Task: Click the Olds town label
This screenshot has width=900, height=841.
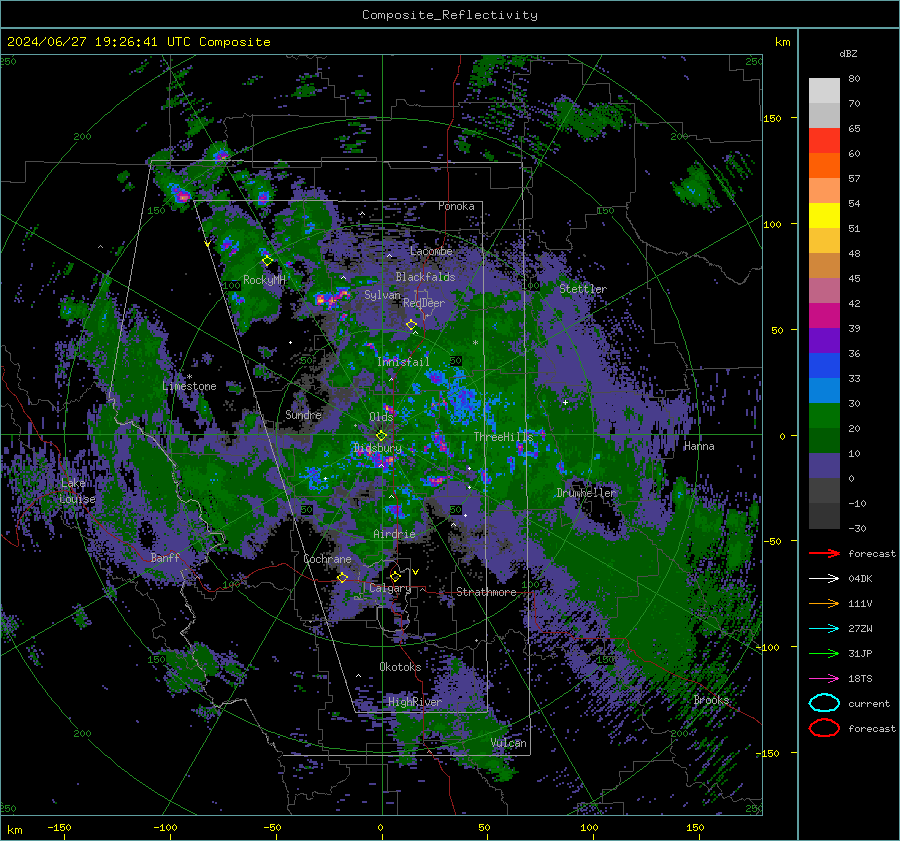Action: (381, 417)
